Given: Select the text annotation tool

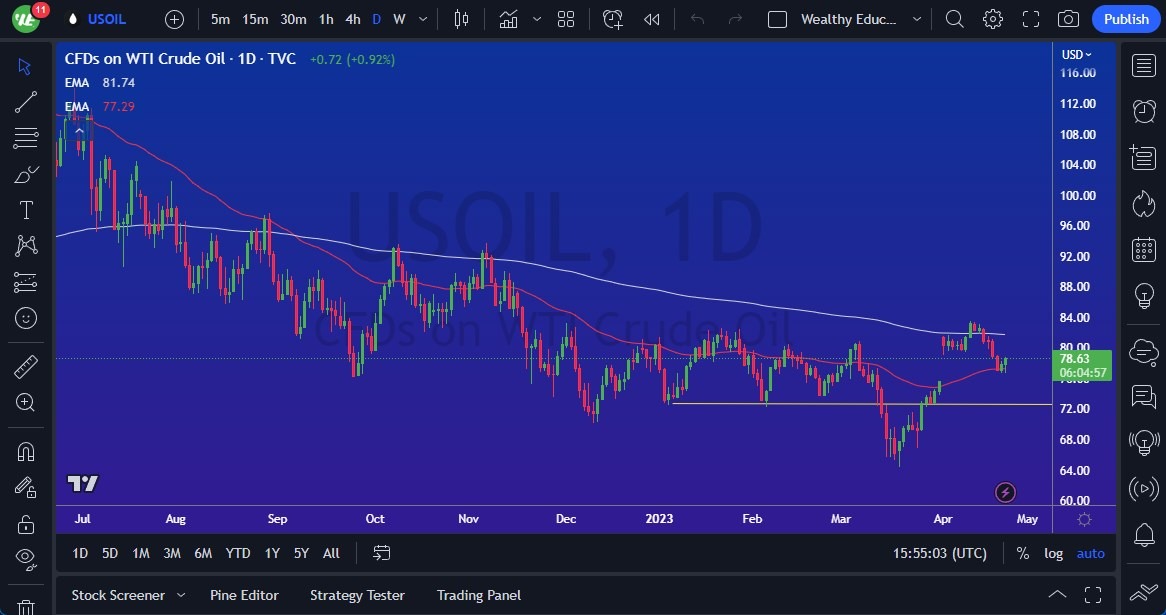Looking at the screenshot, I should pyautogui.click(x=26, y=210).
